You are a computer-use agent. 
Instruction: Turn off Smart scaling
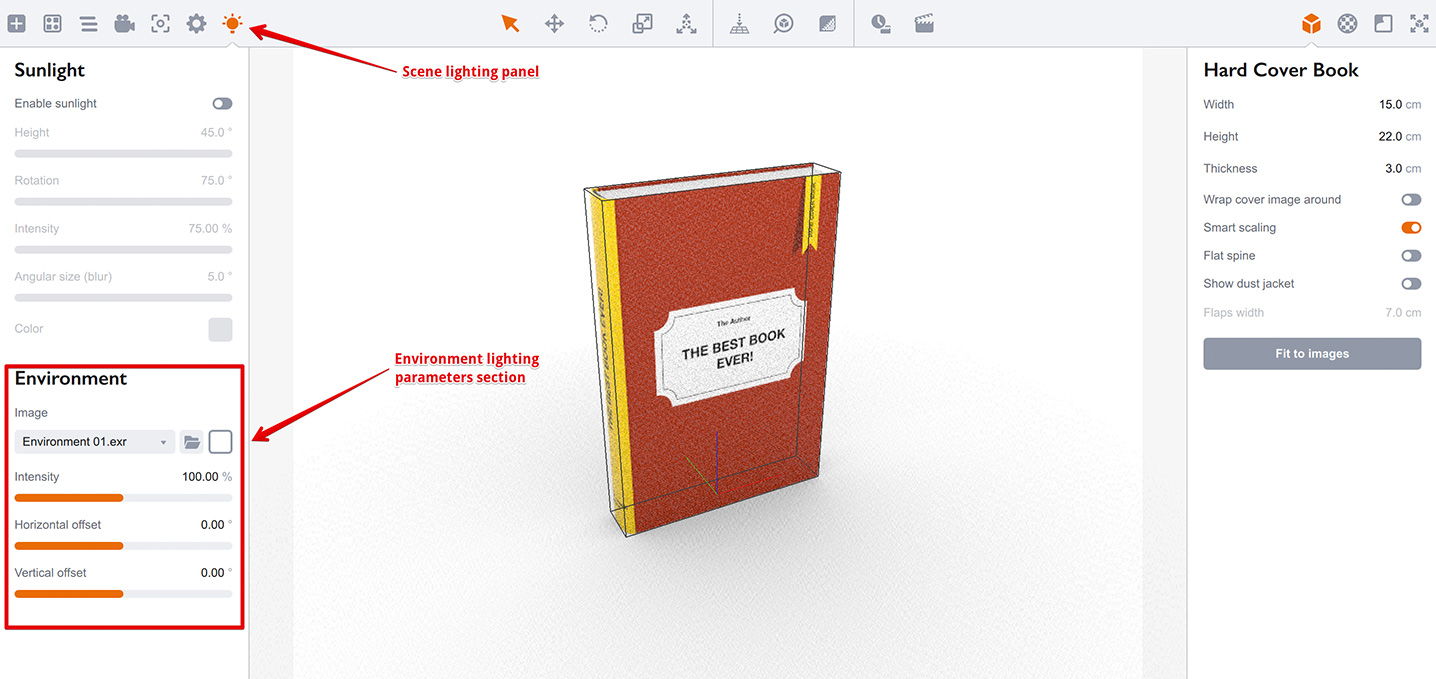tap(1411, 228)
